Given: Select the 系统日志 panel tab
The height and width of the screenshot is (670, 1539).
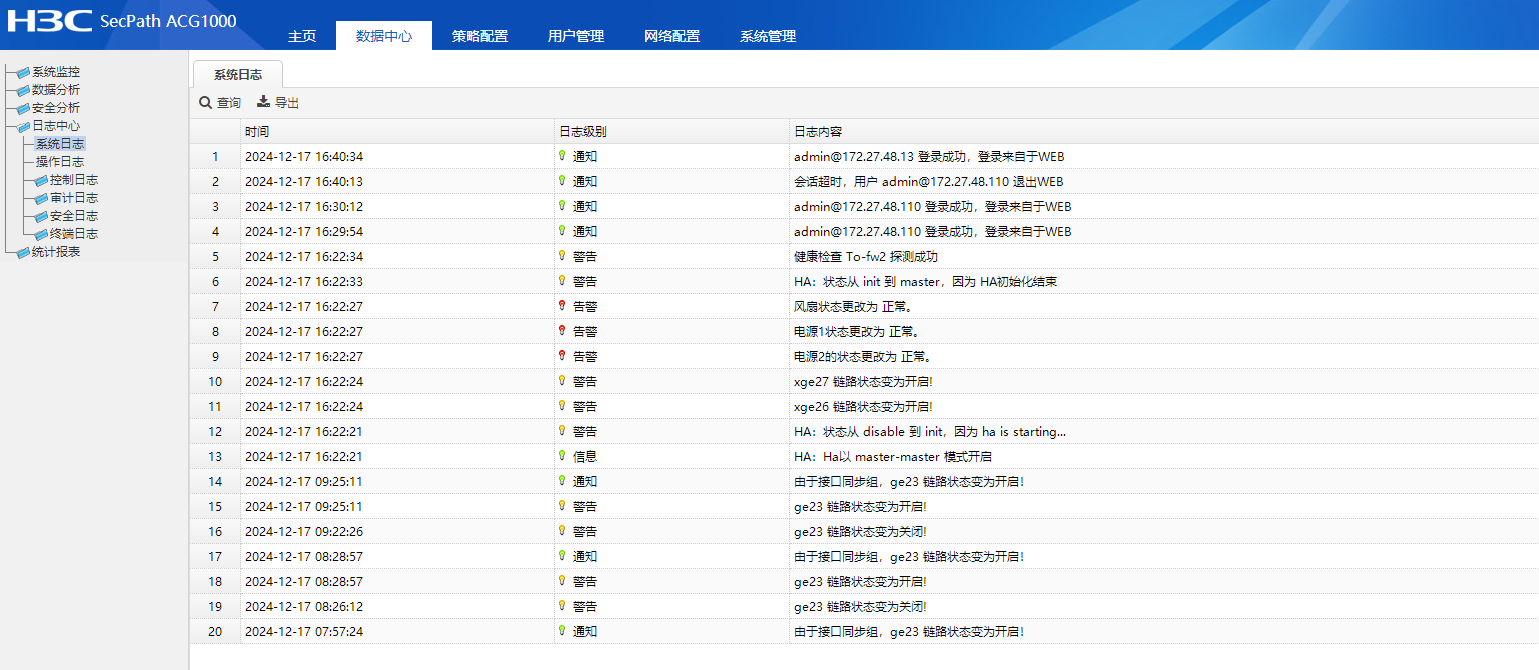Looking at the screenshot, I should (x=238, y=75).
